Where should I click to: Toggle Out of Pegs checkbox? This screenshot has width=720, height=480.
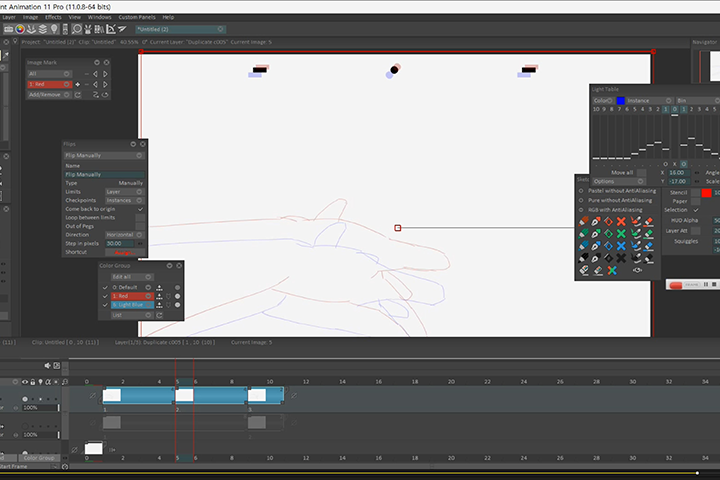(x=140, y=226)
